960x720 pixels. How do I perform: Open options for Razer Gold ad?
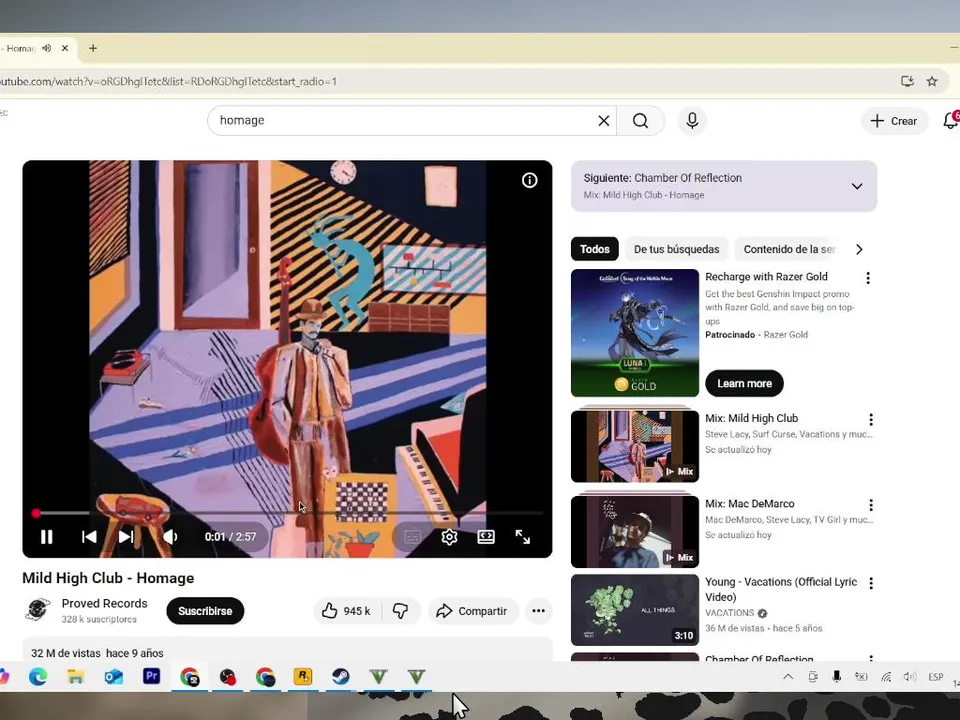click(868, 278)
